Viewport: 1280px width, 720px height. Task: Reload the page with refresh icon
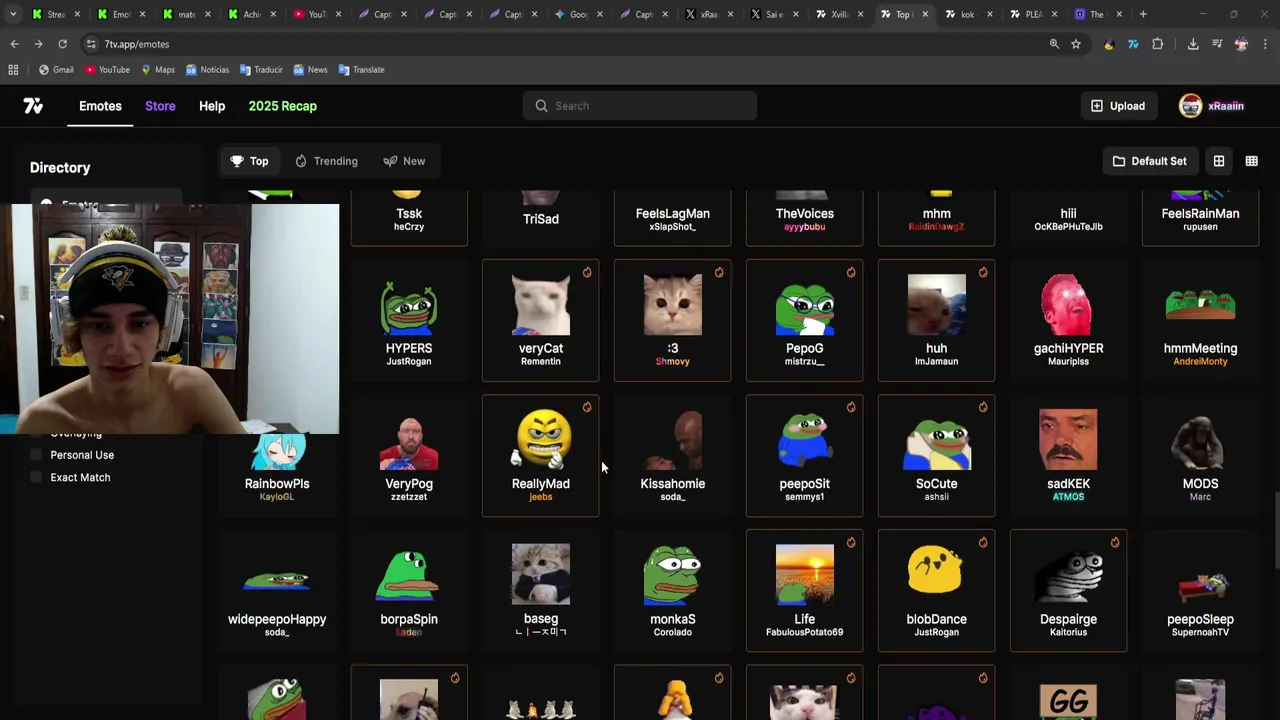62,44
